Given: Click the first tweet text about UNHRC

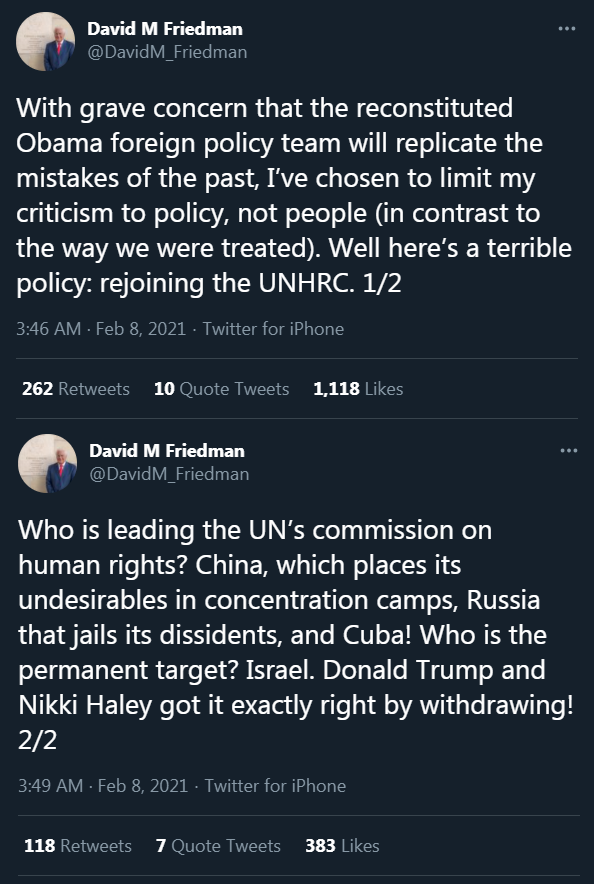Looking at the screenshot, I should [x=294, y=195].
